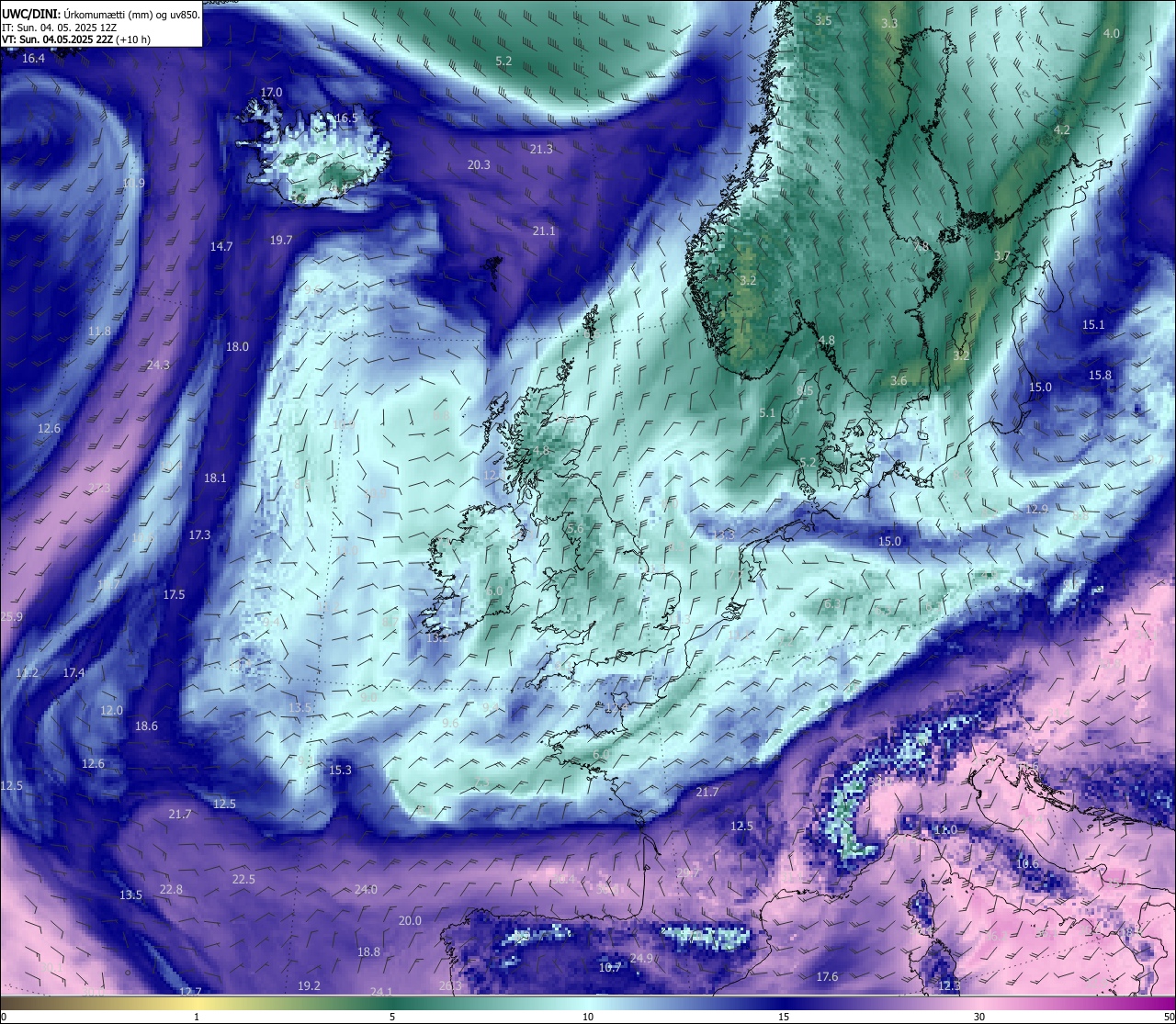Click the 22.5 value off Iberia
This screenshot has width=1176, height=1024.
[243, 880]
